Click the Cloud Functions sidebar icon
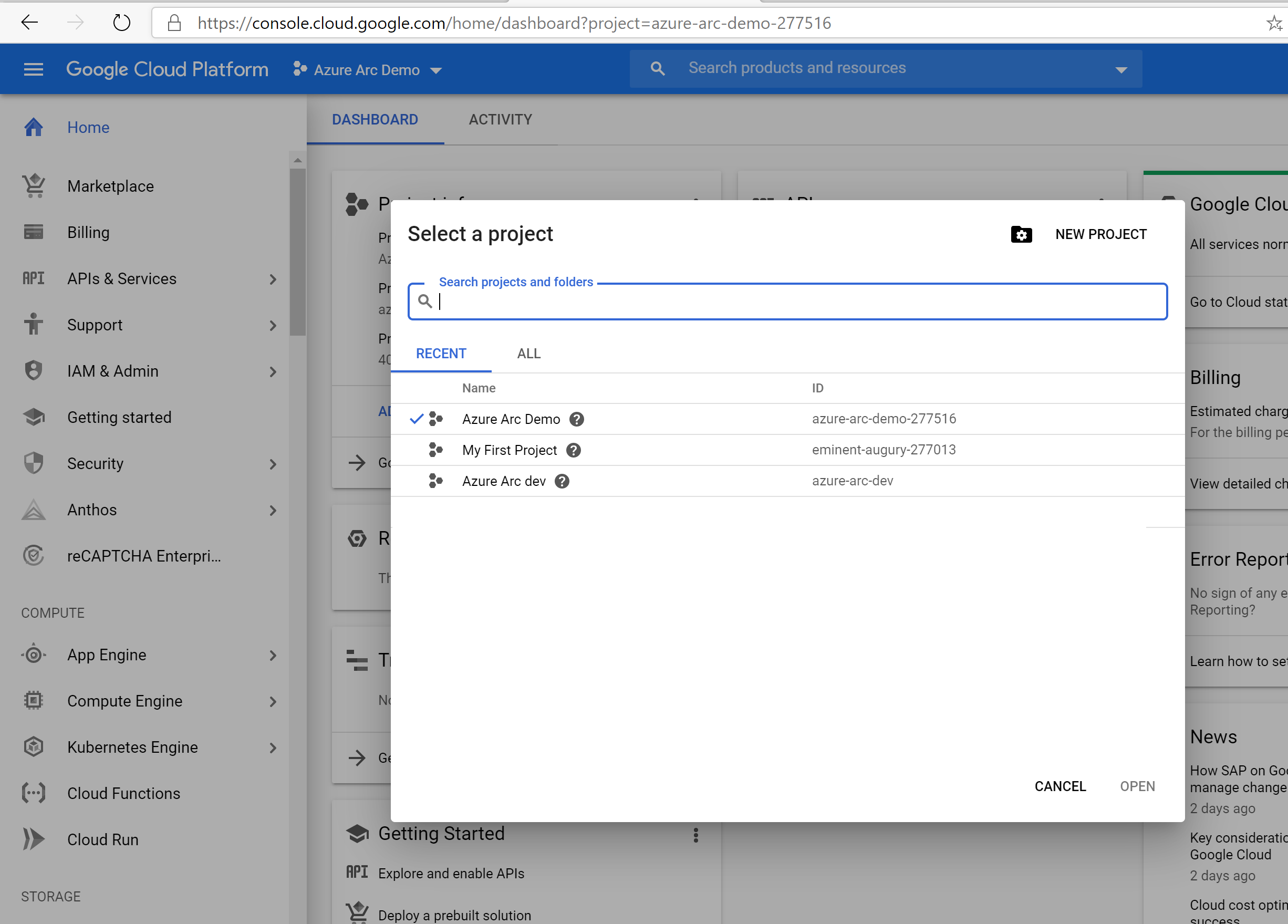Viewport: 1288px width, 924px height. coord(34,793)
